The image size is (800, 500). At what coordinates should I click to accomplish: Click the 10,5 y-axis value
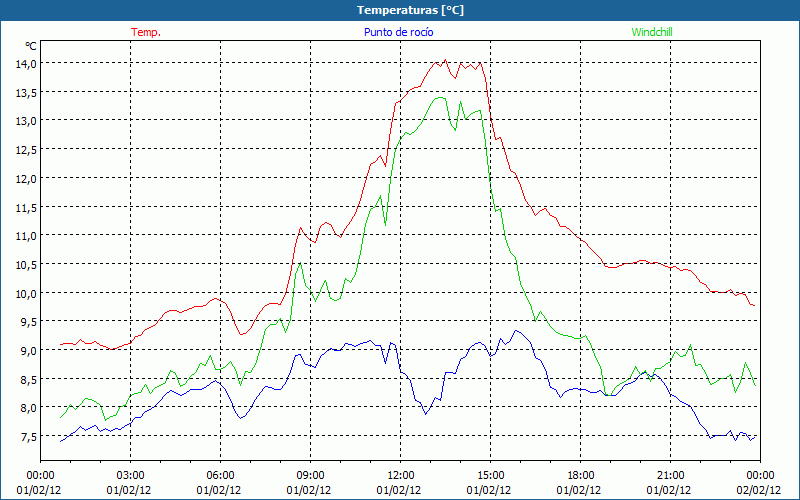coord(26,264)
